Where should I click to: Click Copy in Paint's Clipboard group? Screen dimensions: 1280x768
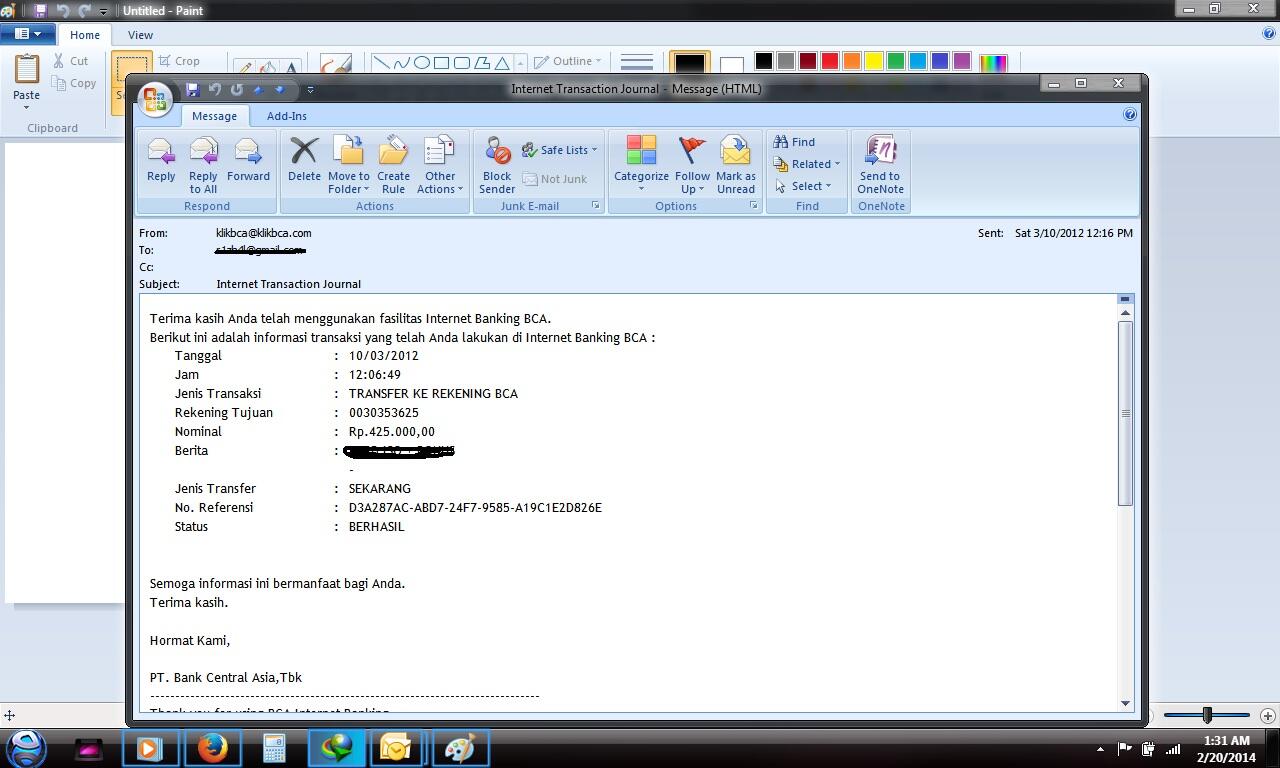point(75,83)
